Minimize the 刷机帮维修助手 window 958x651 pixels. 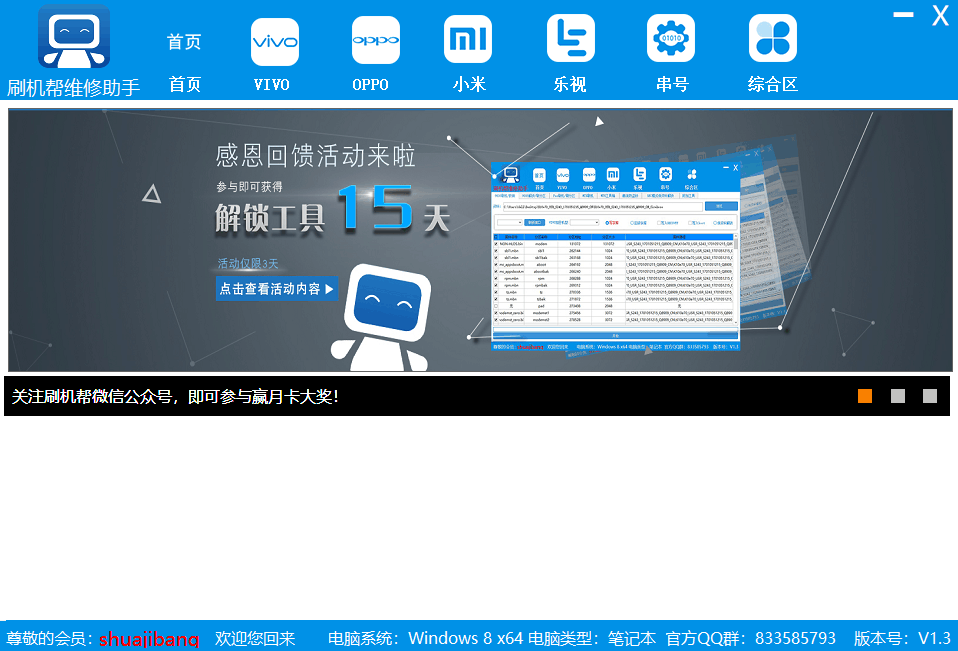coord(903,15)
